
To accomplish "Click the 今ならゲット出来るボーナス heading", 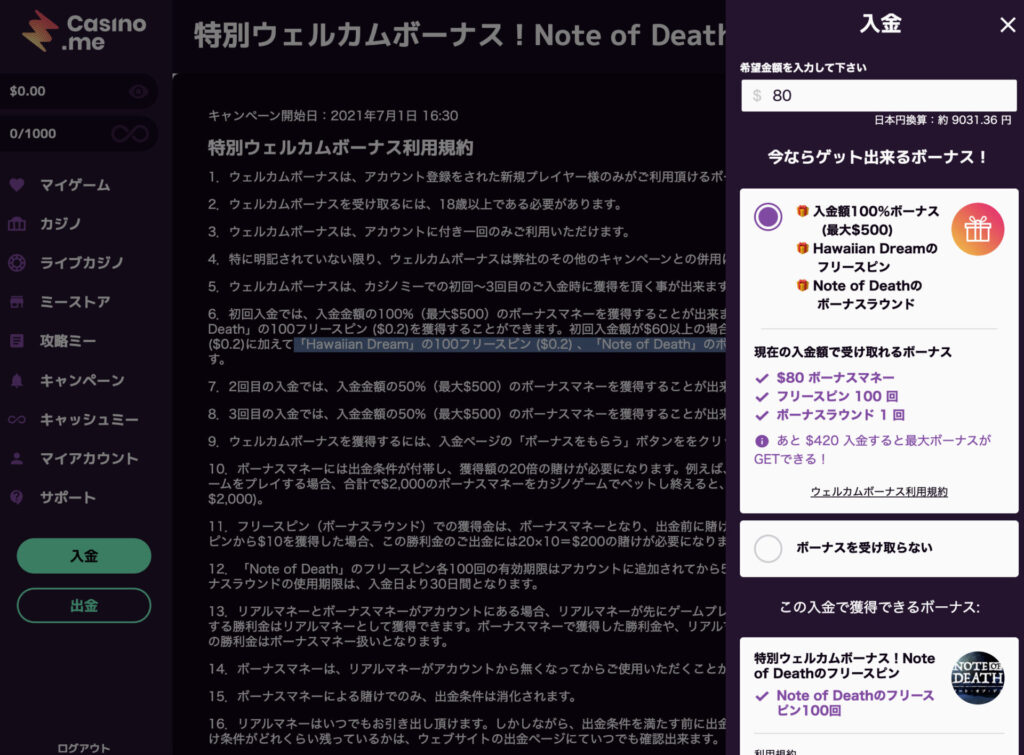I will point(878,157).
